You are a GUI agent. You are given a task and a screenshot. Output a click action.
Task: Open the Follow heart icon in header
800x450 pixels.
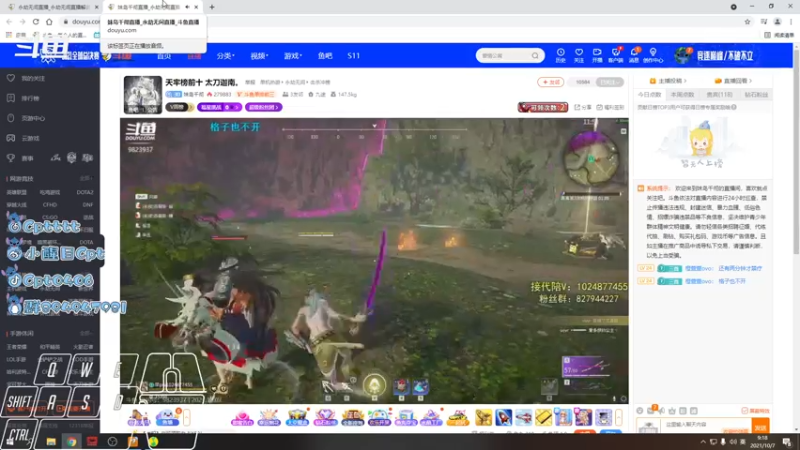pyautogui.click(x=579, y=55)
